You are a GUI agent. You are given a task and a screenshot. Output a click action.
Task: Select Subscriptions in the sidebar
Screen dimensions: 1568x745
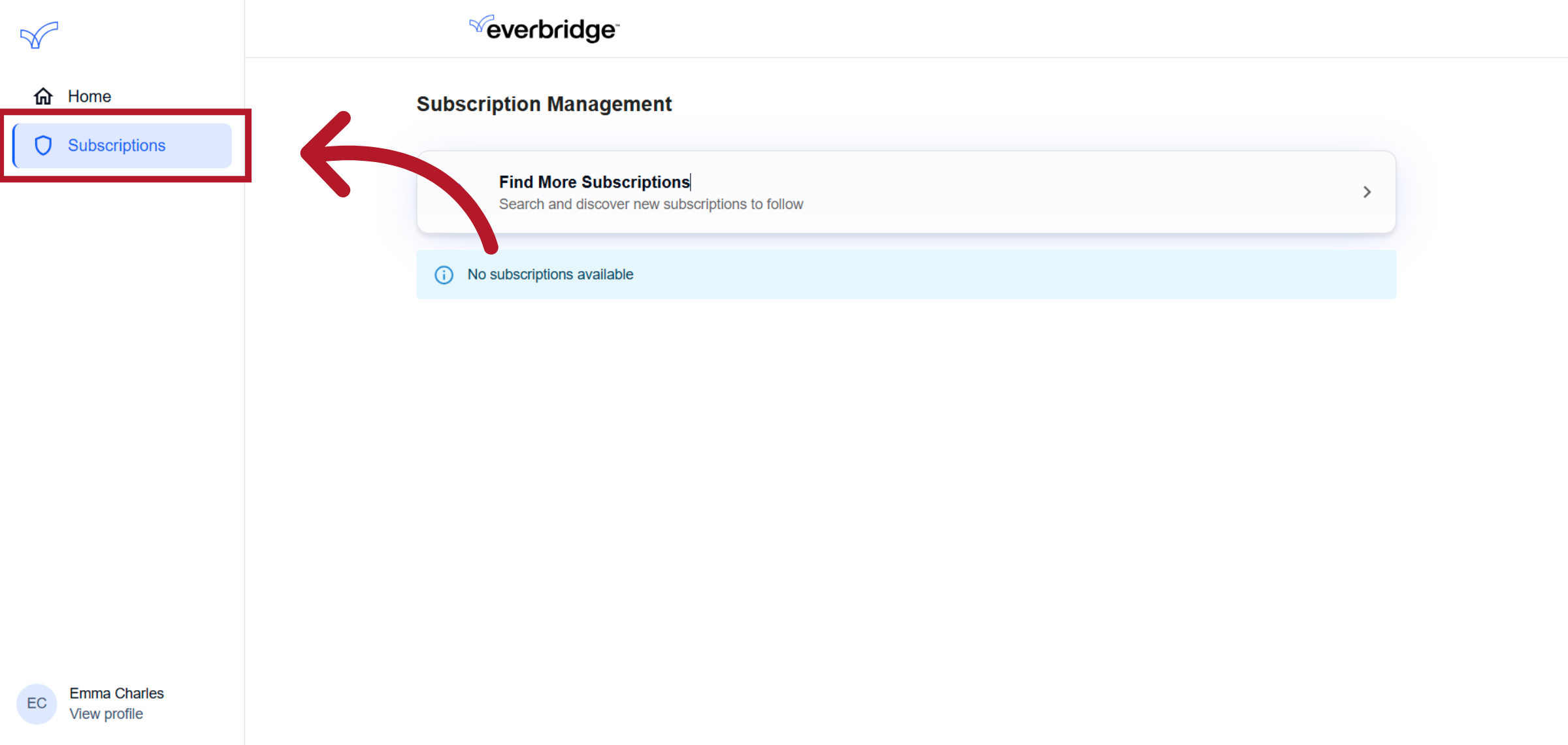pyautogui.click(x=122, y=145)
